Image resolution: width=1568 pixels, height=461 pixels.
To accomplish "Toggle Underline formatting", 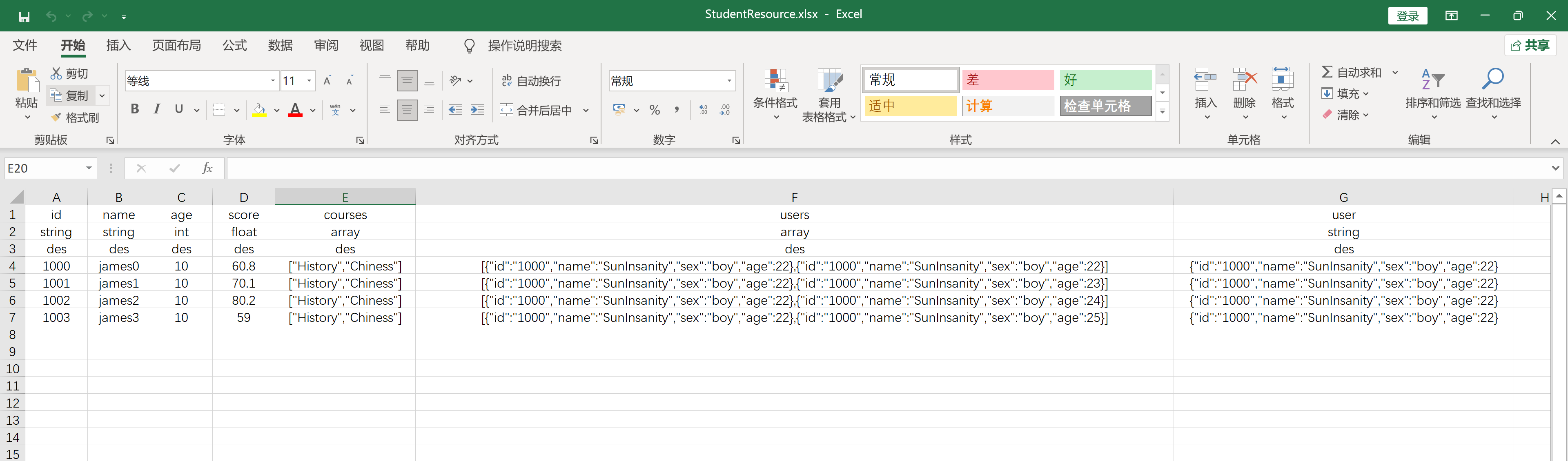I will pos(179,109).
